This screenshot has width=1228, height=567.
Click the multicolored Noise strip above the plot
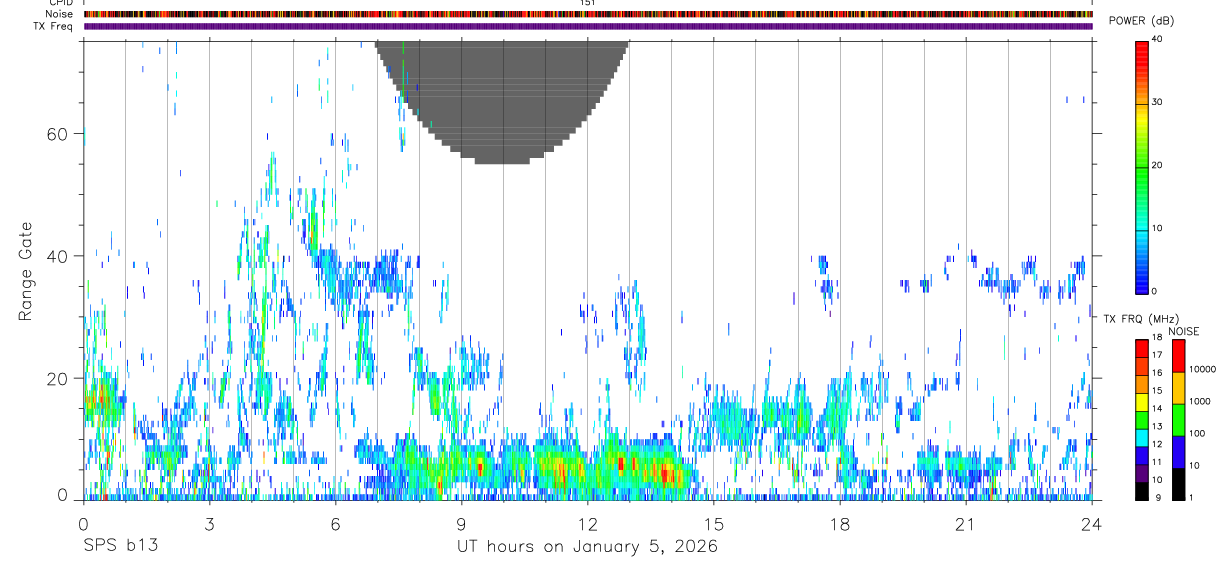pyautogui.click(x=588, y=14)
